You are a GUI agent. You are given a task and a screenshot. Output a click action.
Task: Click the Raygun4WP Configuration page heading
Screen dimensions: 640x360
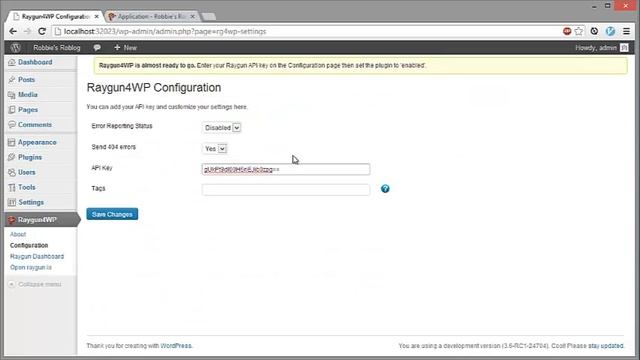[154, 88]
